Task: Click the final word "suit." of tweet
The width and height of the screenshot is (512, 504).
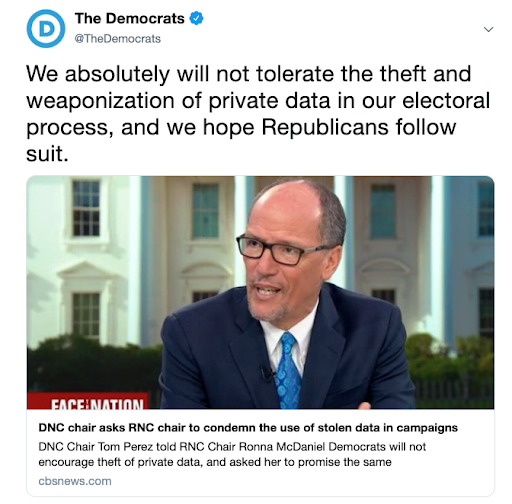Action: point(47,154)
